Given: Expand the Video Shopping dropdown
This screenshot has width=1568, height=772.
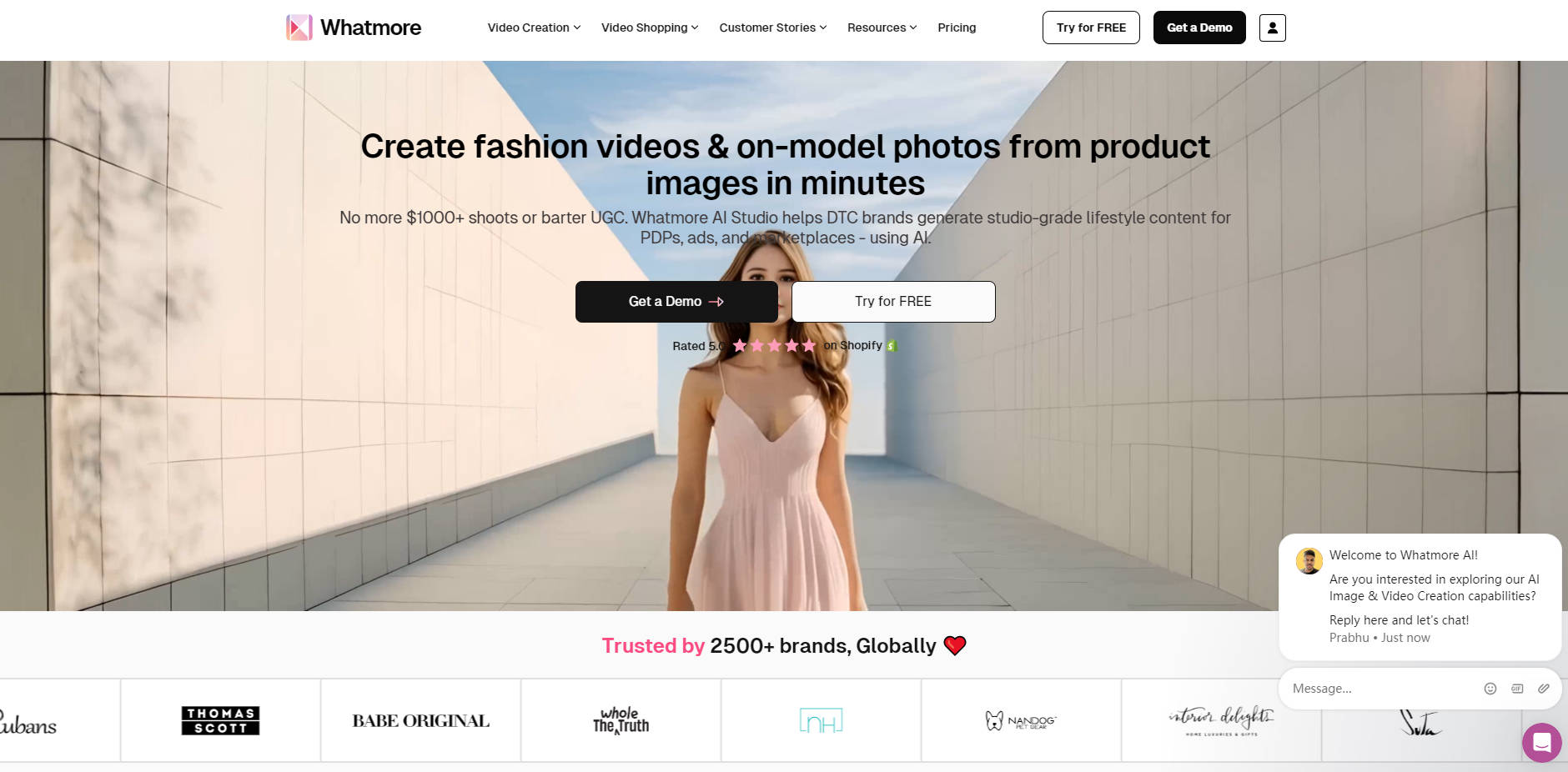Looking at the screenshot, I should click(648, 28).
